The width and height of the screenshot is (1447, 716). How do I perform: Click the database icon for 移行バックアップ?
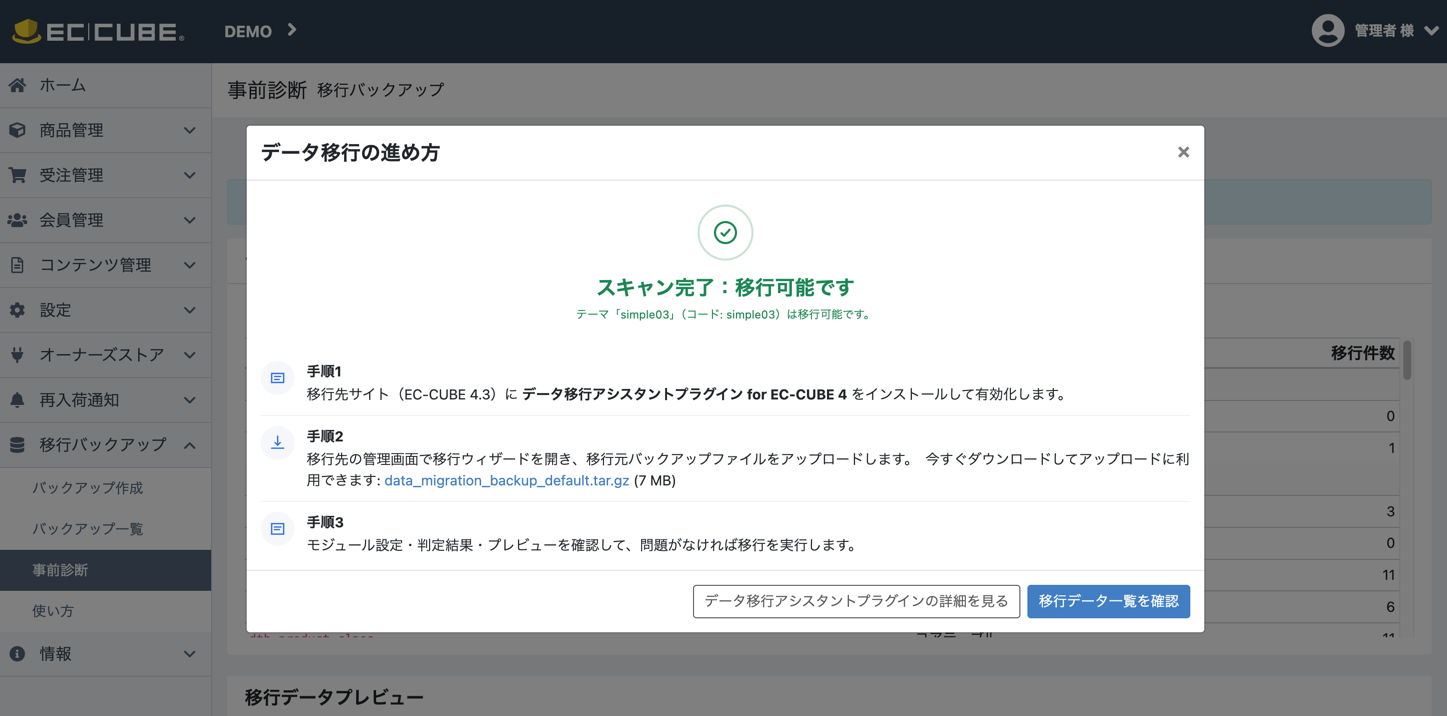17,445
